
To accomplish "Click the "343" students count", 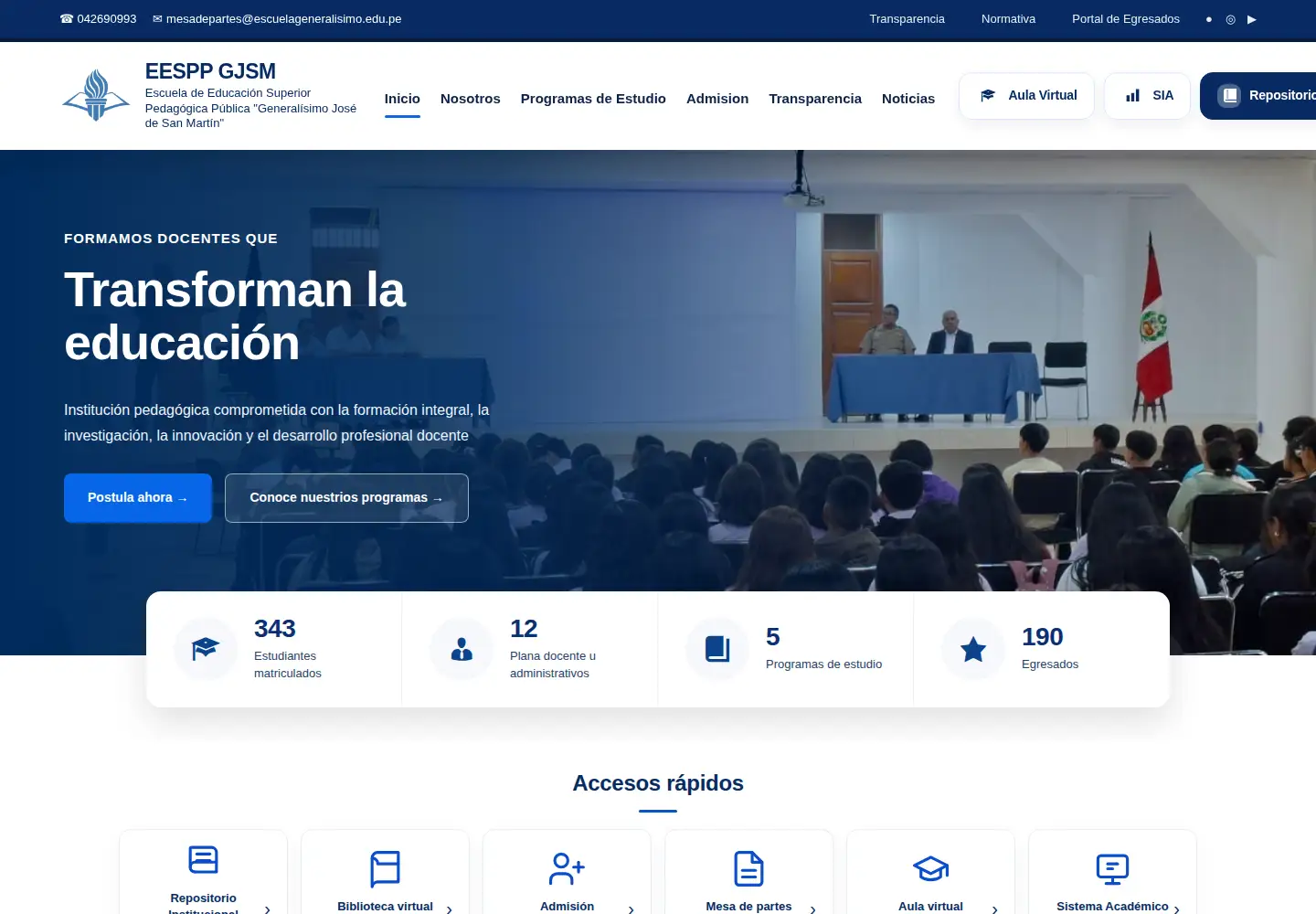I will pos(274,629).
